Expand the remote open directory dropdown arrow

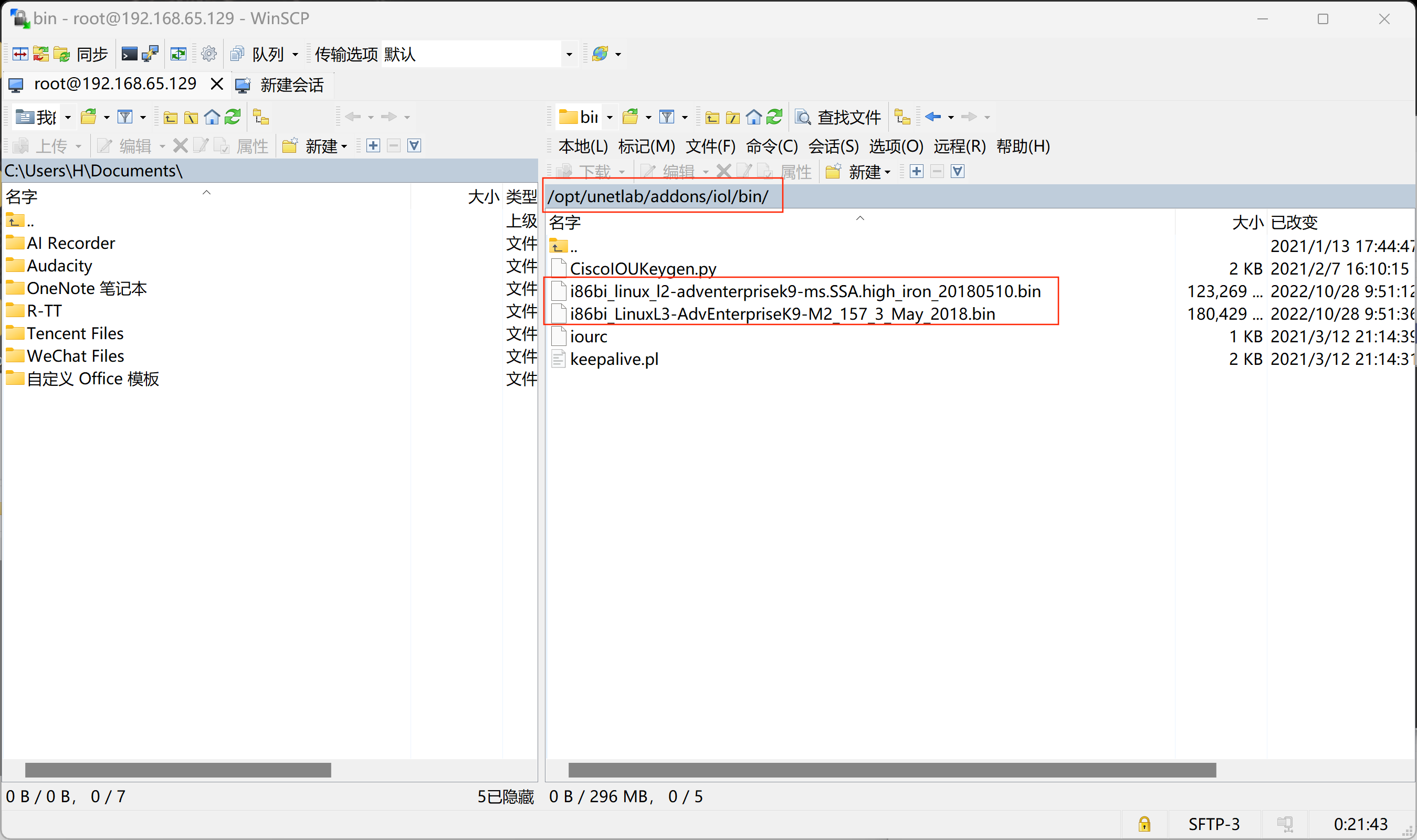click(648, 118)
